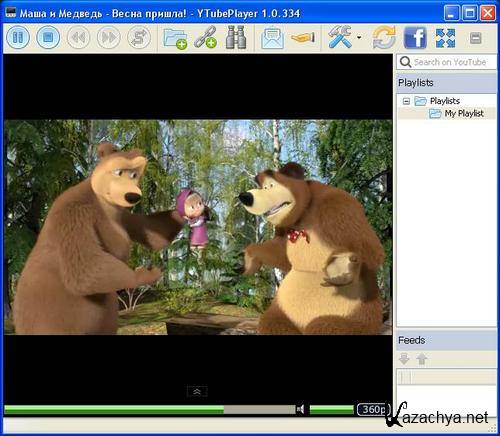Share on Facebook icon
The width and height of the screenshot is (500, 436).
(x=415, y=37)
